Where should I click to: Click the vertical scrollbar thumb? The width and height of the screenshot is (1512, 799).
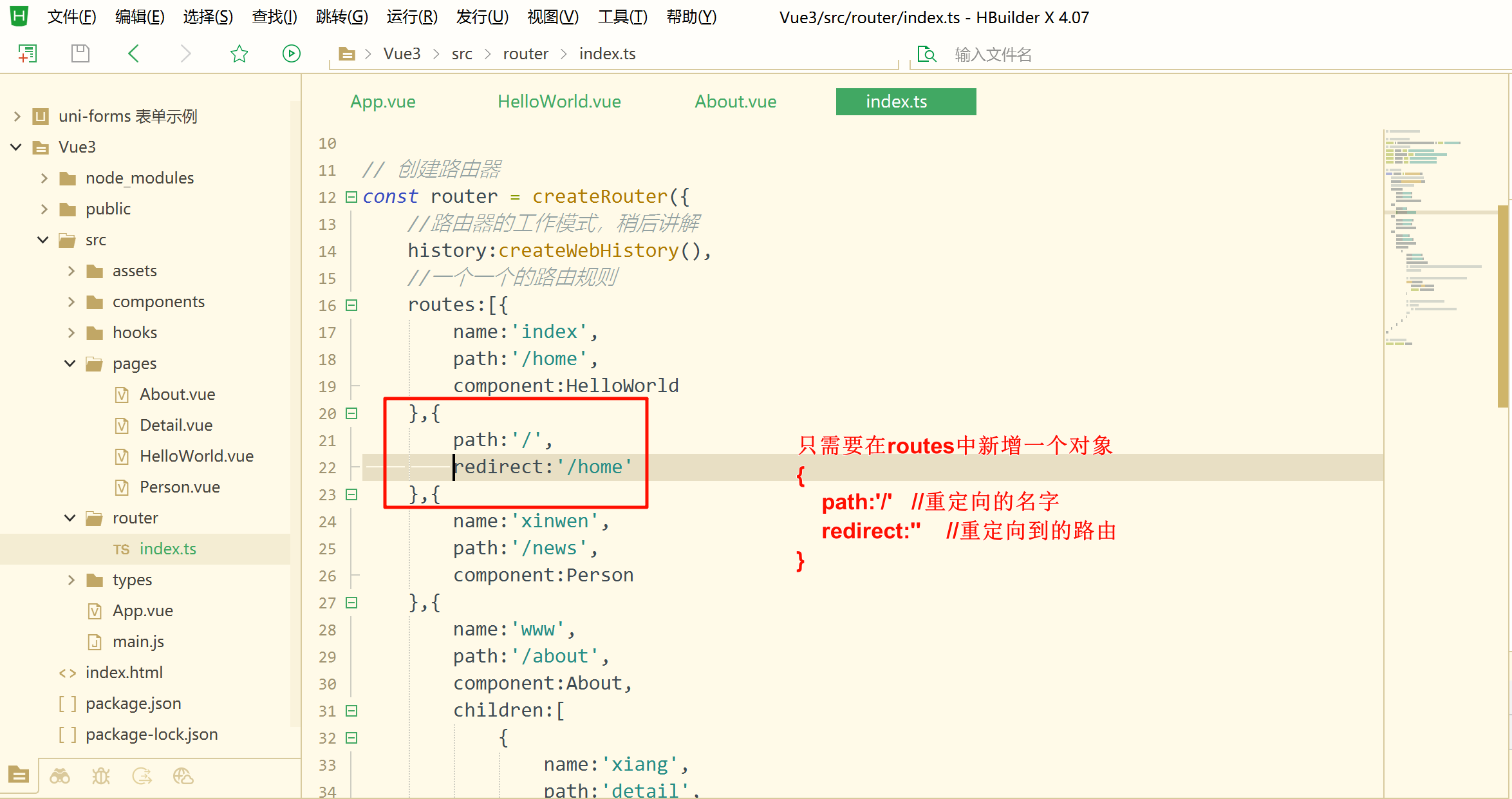click(1502, 306)
